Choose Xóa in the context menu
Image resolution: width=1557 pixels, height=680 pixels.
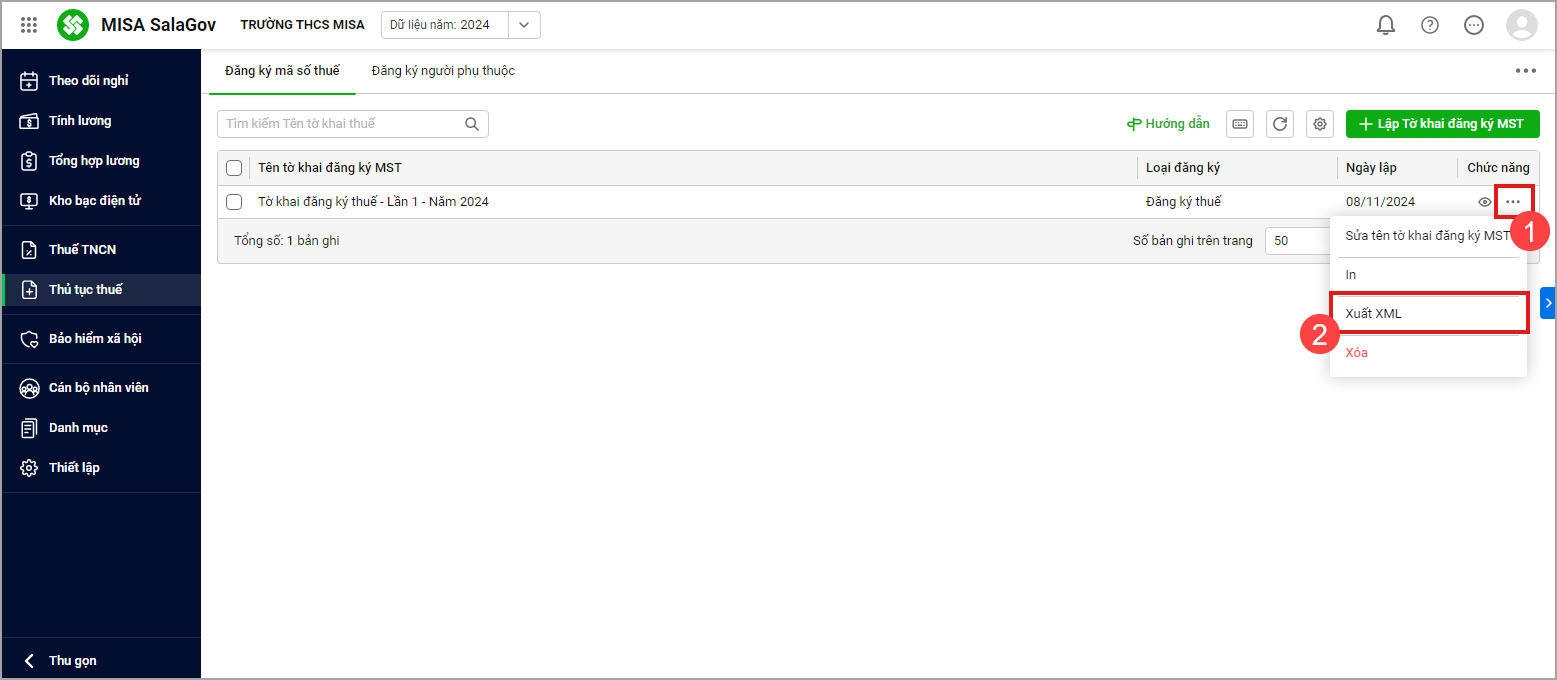pos(1357,353)
